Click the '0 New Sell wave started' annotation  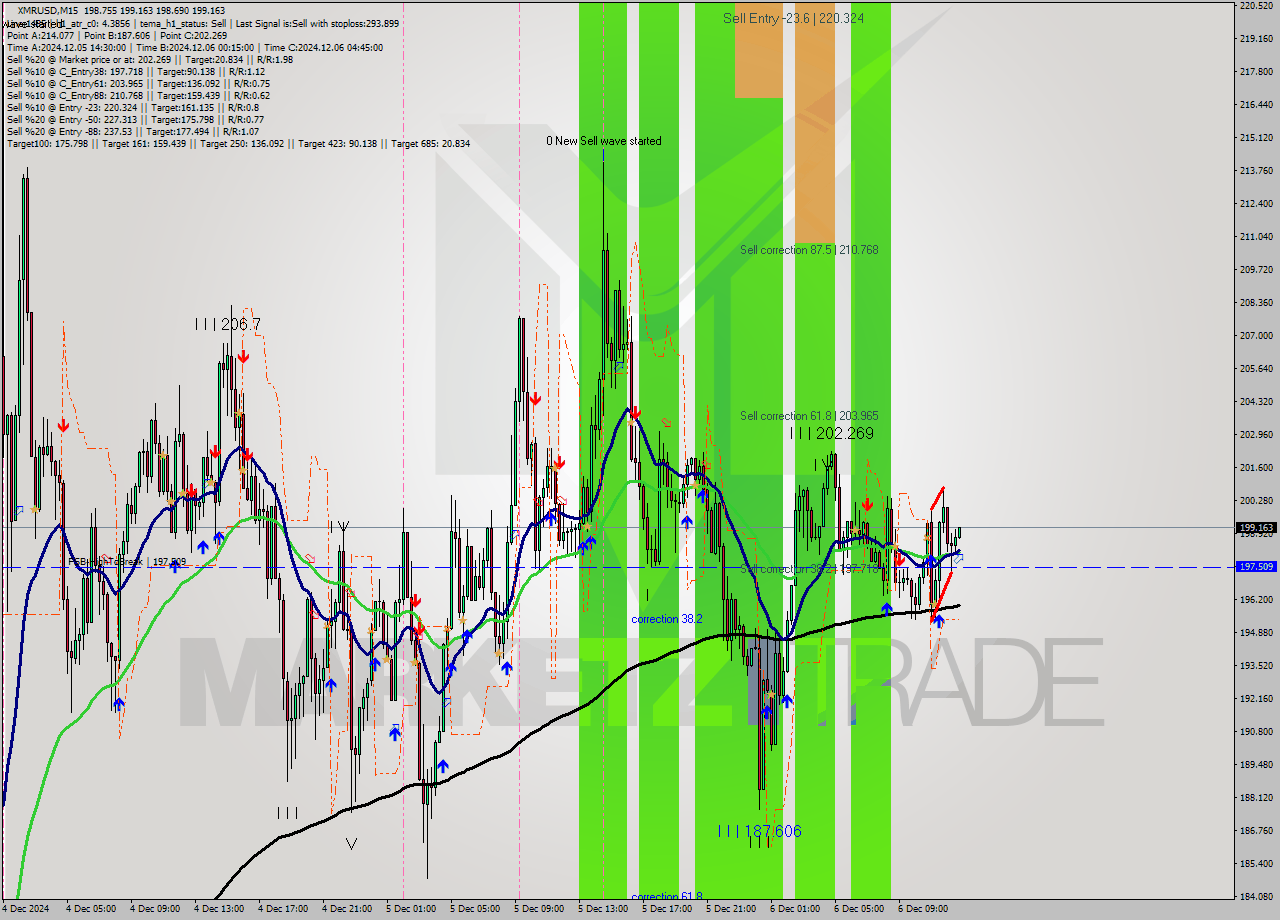[603, 141]
